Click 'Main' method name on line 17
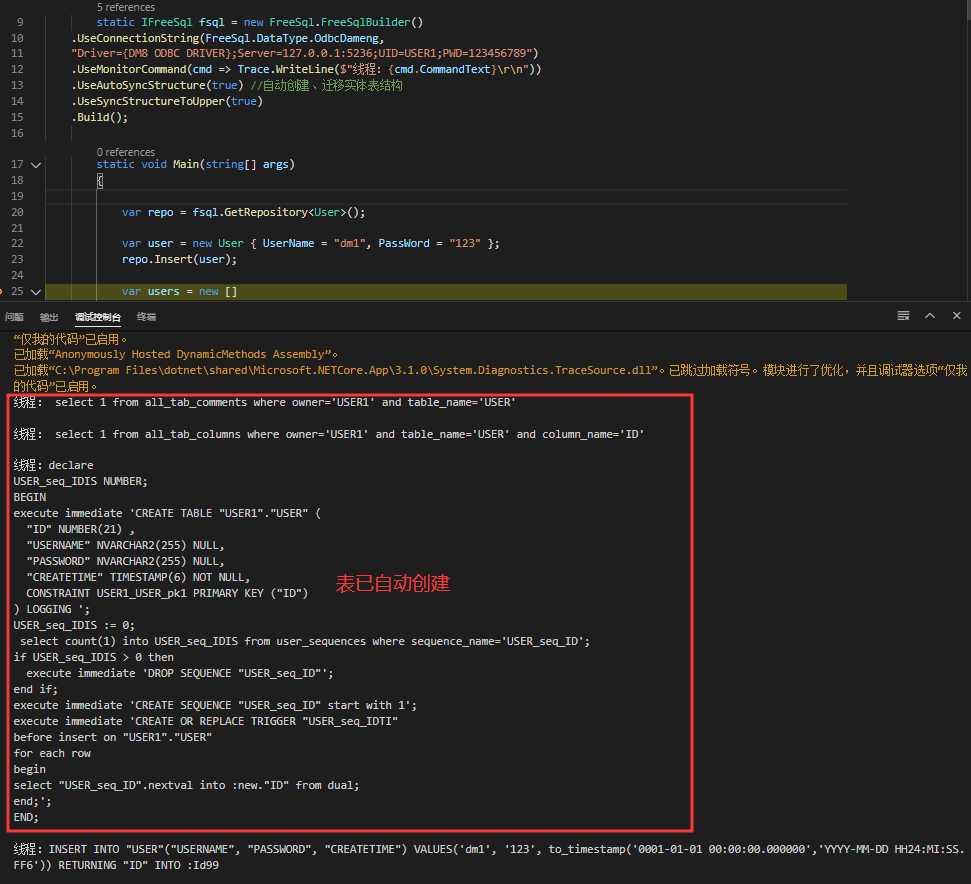 click(x=186, y=165)
